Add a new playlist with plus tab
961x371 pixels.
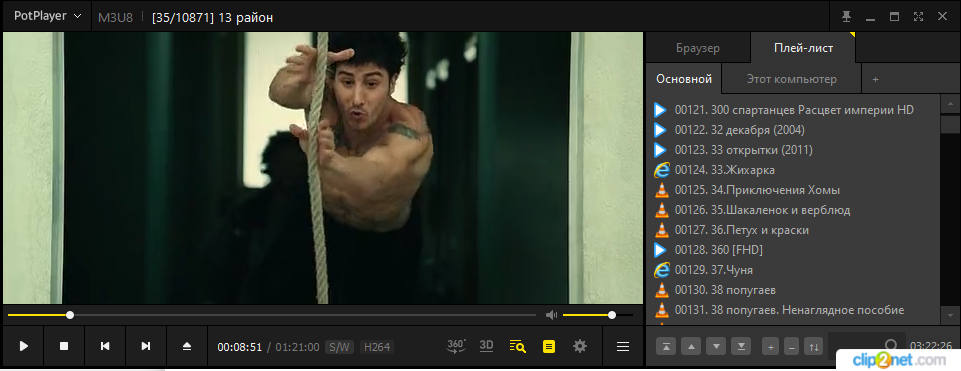click(876, 79)
